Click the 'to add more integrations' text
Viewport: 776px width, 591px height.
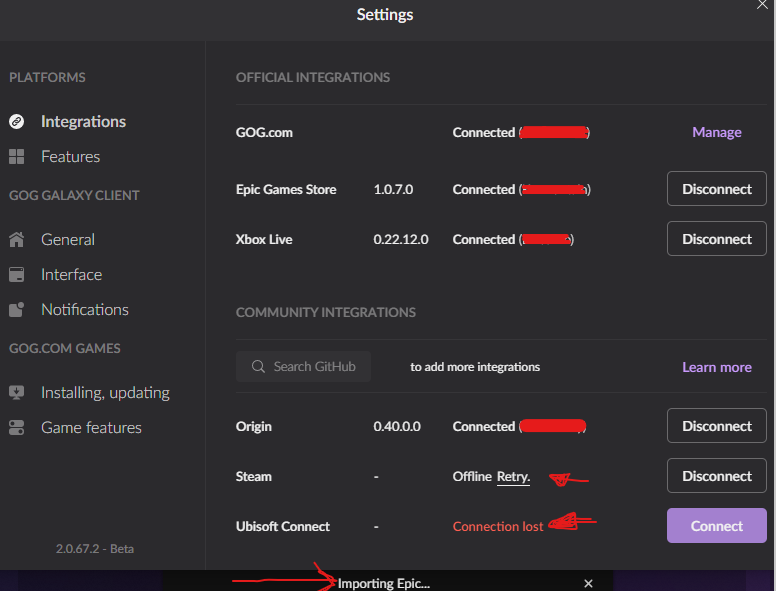coord(475,367)
